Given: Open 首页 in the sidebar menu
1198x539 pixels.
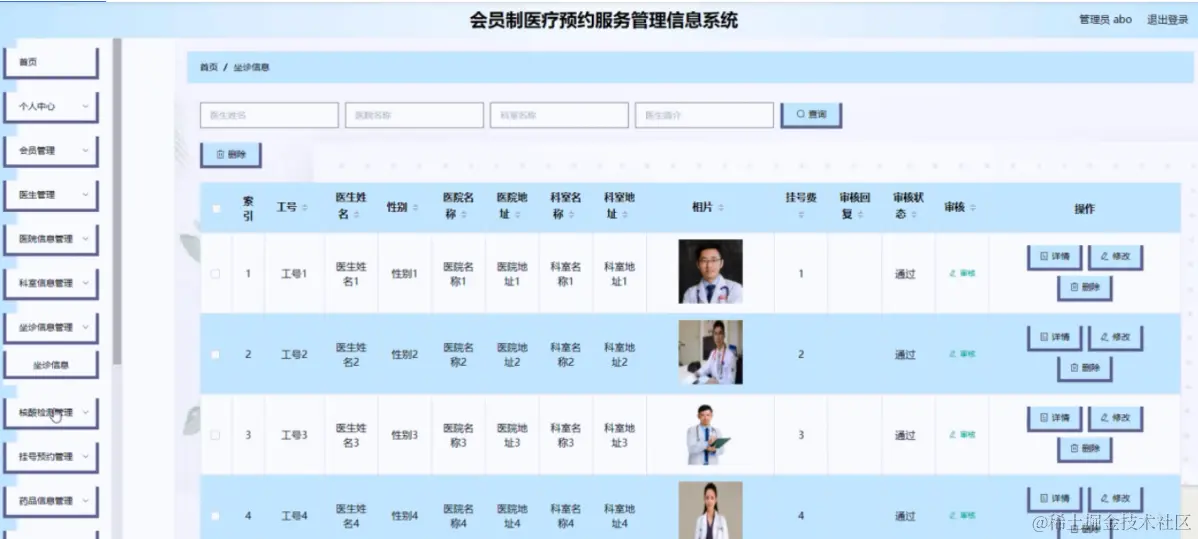Looking at the screenshot, I should tap(51, 63).
